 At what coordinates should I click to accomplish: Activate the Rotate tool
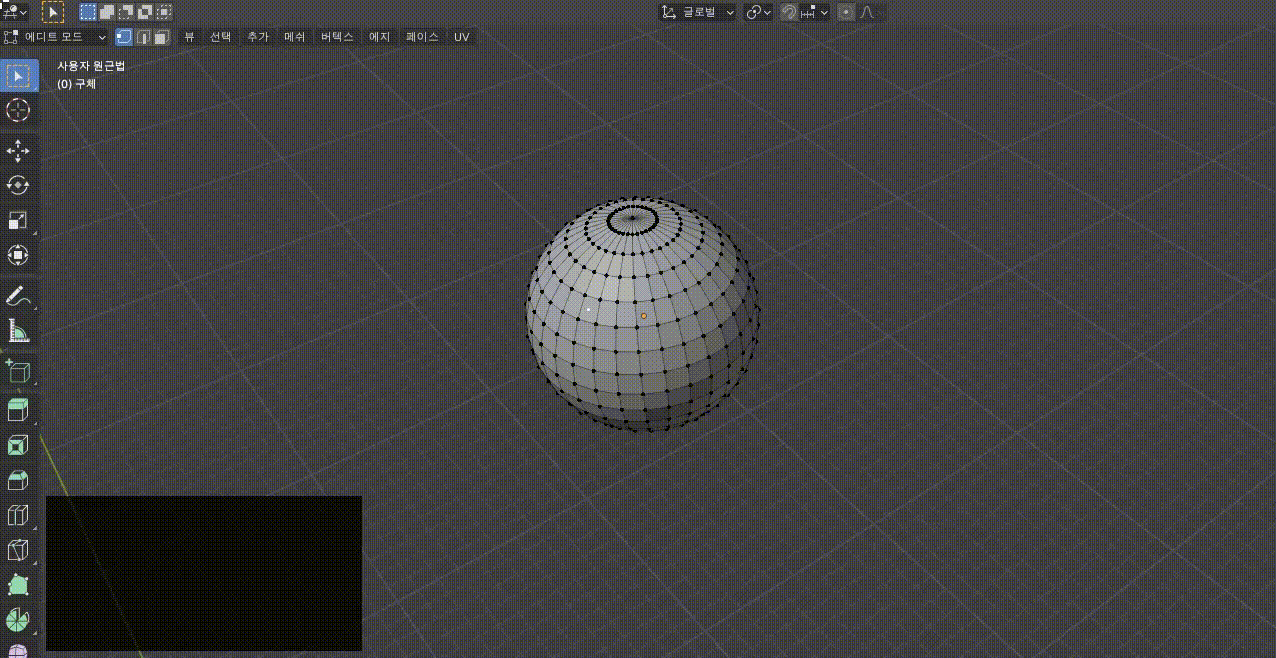[18, 186]
